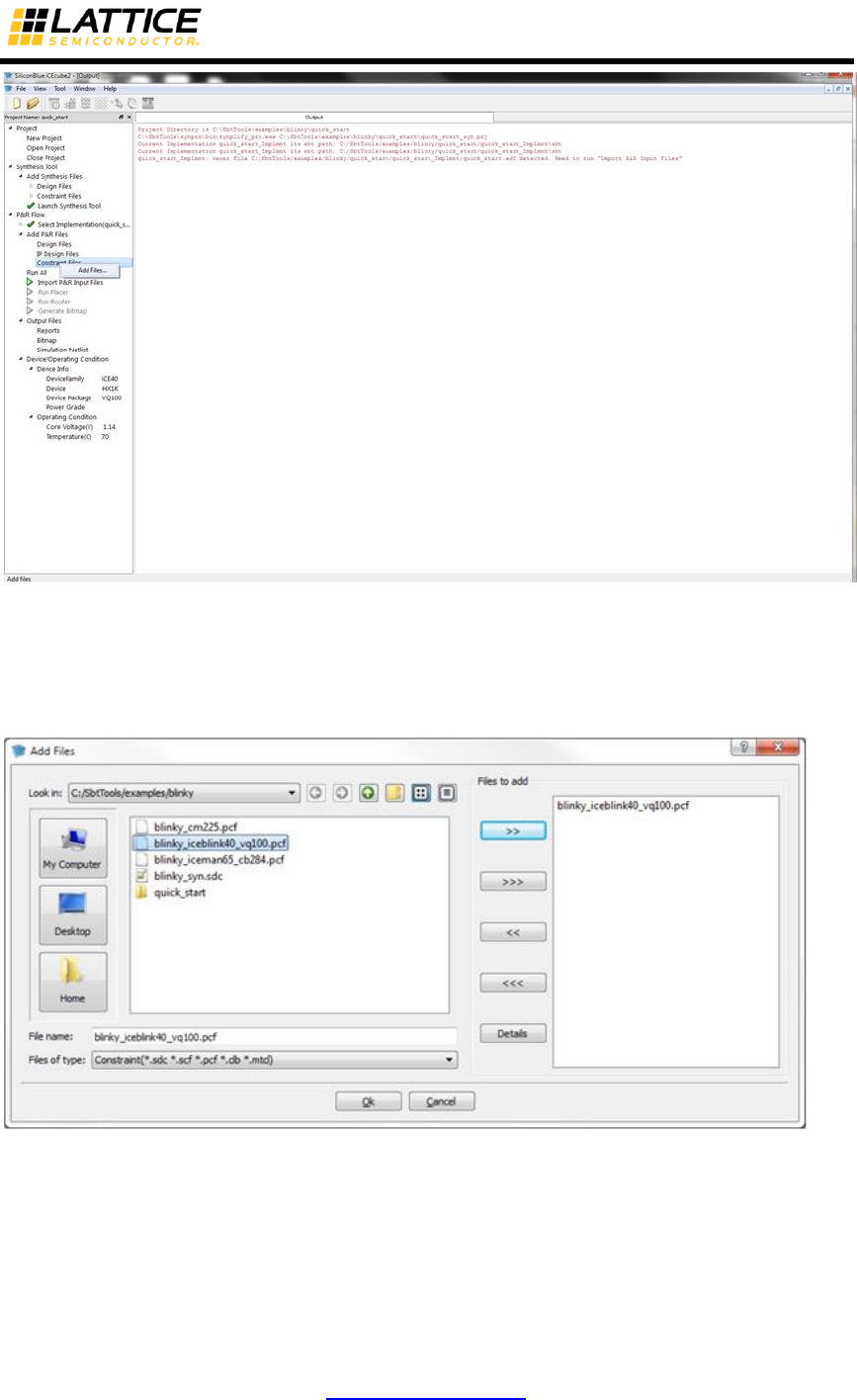Click the Core Voltage 1.14 row

click(x=81, y=427)
